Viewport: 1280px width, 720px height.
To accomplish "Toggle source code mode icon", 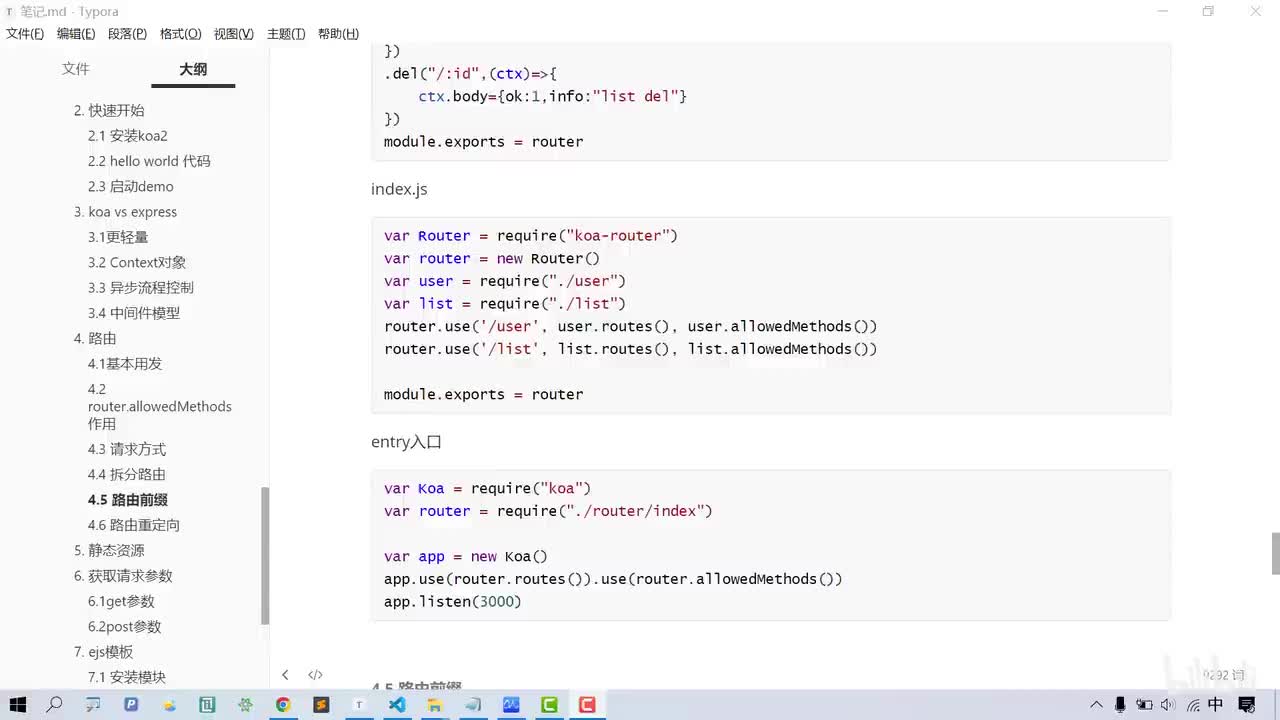I will click(315, 675).
